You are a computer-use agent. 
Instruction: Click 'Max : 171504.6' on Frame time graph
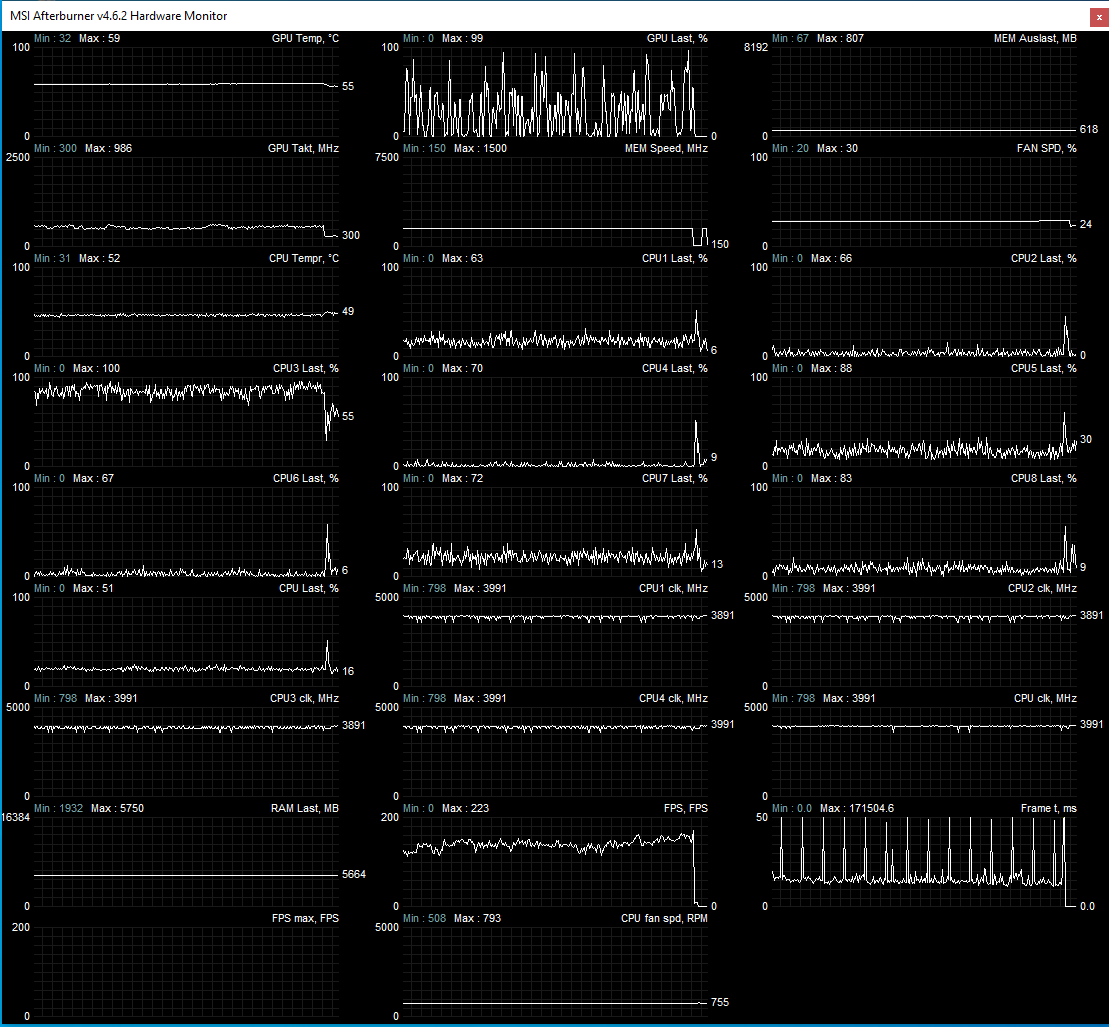(x=857, y=808)
